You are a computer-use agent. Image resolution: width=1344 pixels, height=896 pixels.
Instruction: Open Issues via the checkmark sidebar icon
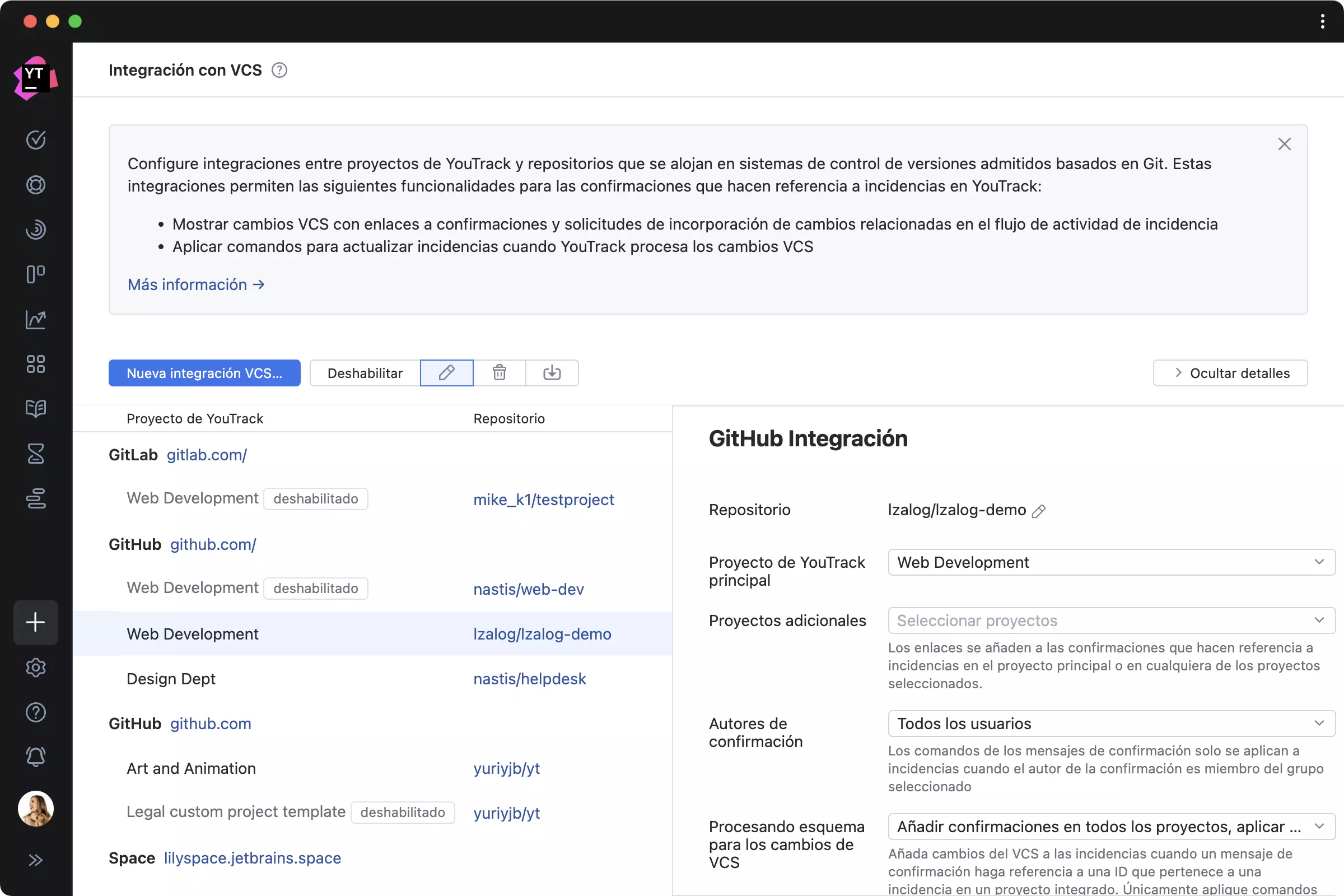[x=35, y=139]
